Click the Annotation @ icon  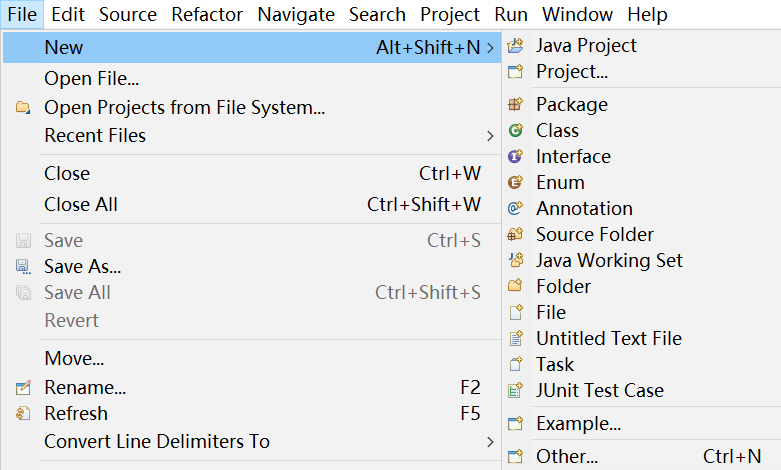click(x=516, y=208)
